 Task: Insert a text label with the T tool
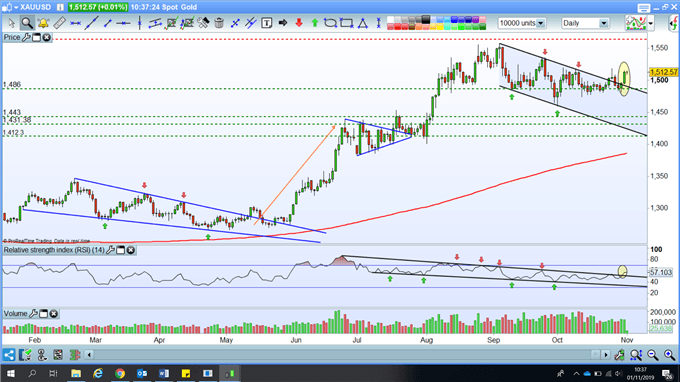pyautogui.click(x=267, y=23)
